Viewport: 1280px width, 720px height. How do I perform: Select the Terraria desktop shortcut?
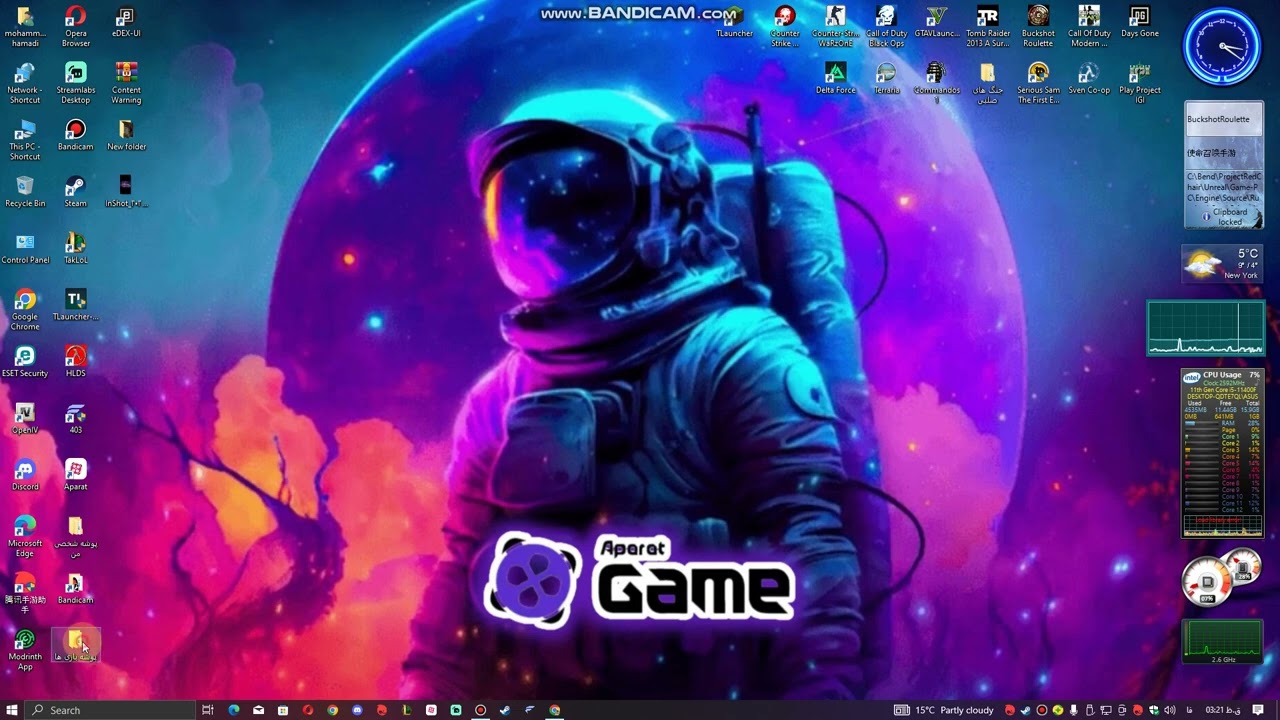coord(885,78)
